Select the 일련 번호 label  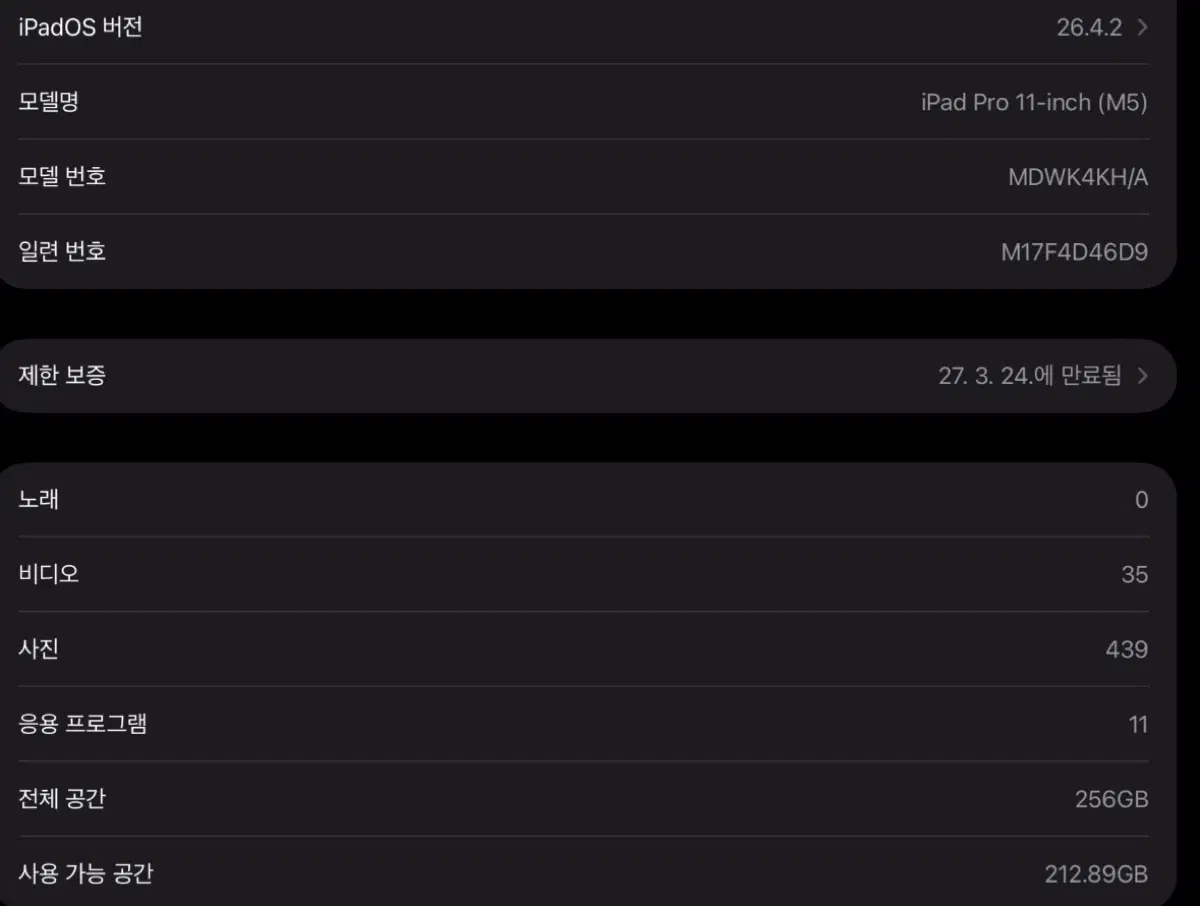pos(62,251)
